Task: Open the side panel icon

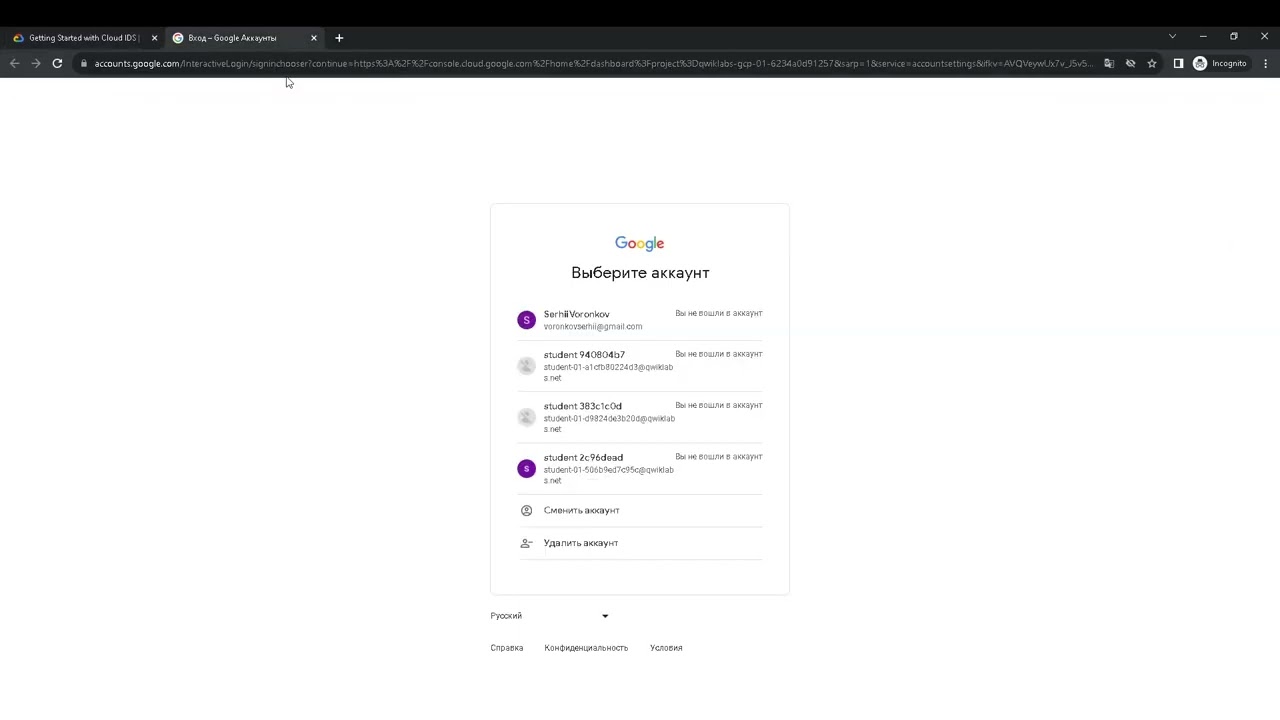Action: (x=1178, y=63)
